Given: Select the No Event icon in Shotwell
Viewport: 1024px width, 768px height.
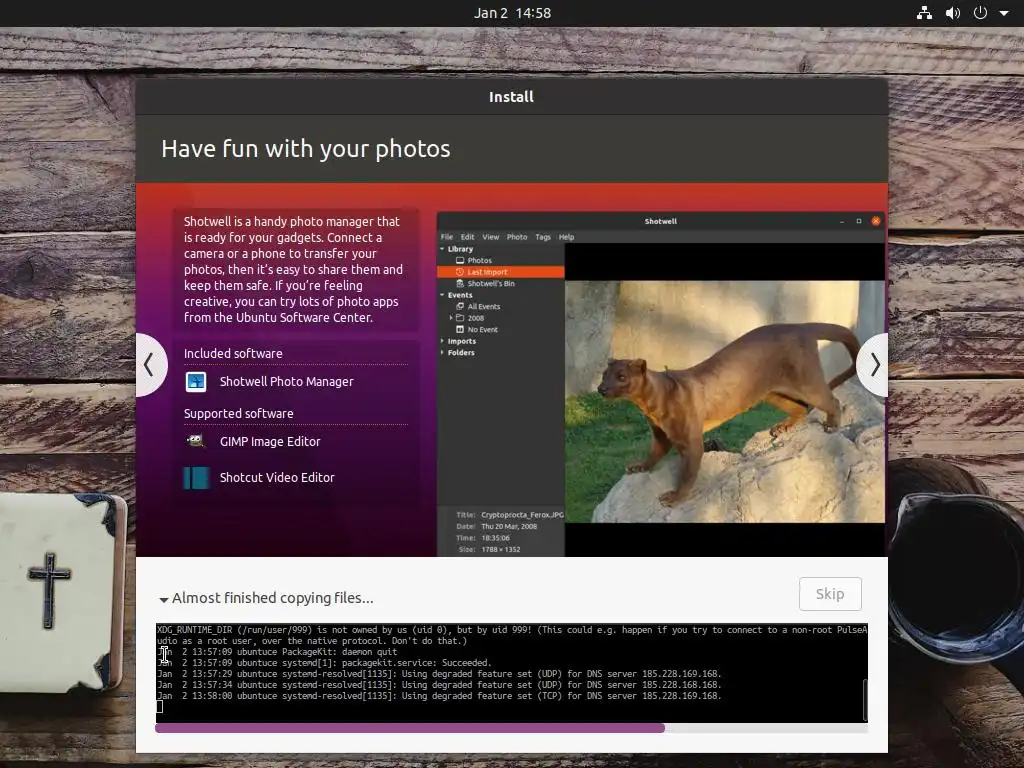Looking at the screenshot, I should point(460,330).
